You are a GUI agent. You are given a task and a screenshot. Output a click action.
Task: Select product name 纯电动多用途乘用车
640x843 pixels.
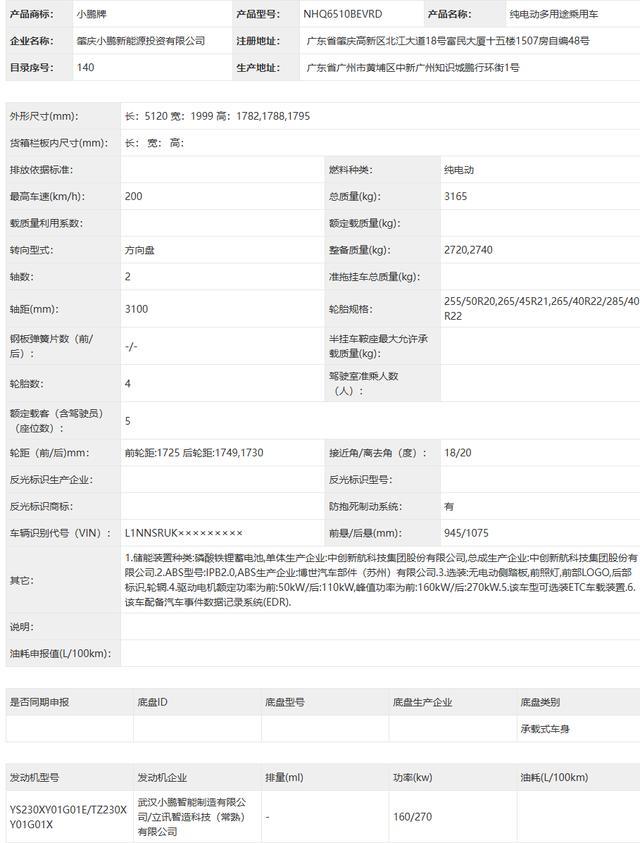(x=553, y=14)
